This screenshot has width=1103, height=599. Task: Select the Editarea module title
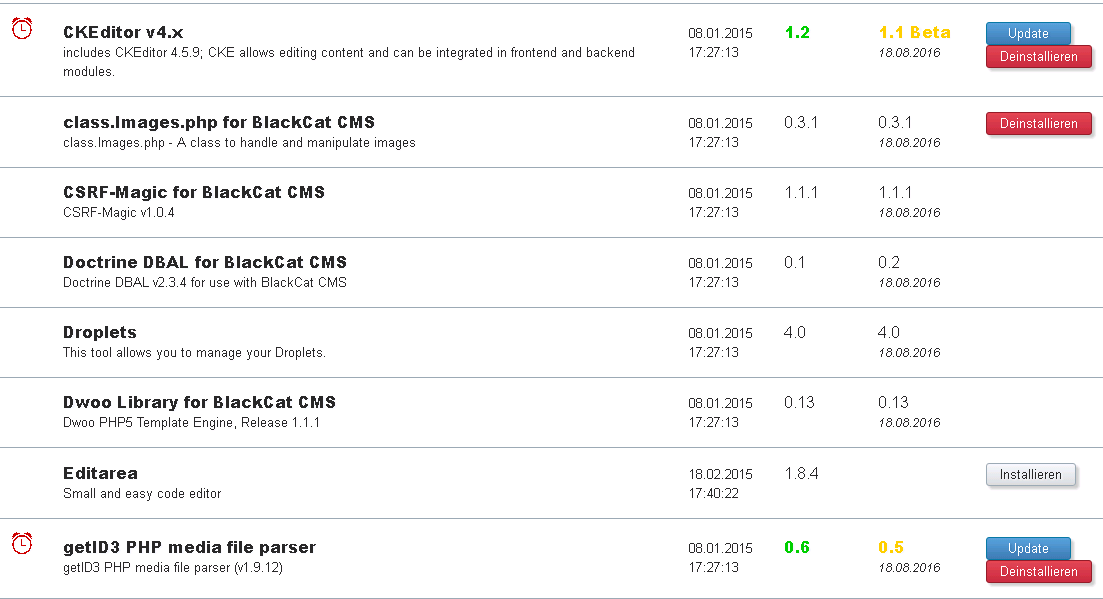(100, 473)
